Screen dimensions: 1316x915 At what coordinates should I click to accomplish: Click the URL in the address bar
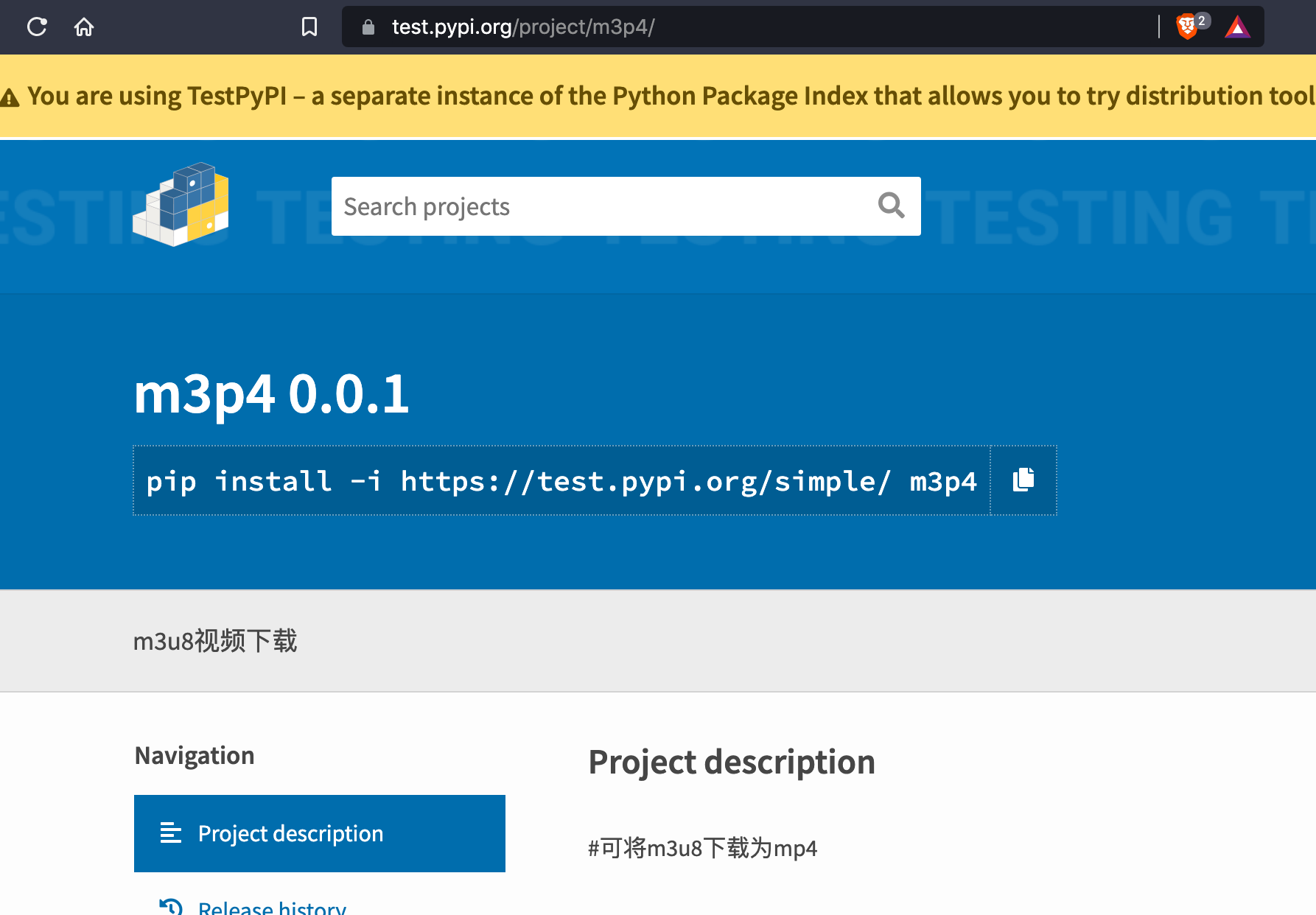pyautogui.click(x=523, y=27)
